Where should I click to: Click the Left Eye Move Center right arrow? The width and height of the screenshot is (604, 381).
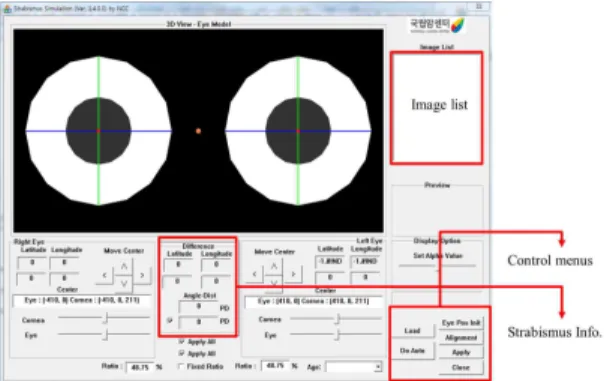(293, 274)
